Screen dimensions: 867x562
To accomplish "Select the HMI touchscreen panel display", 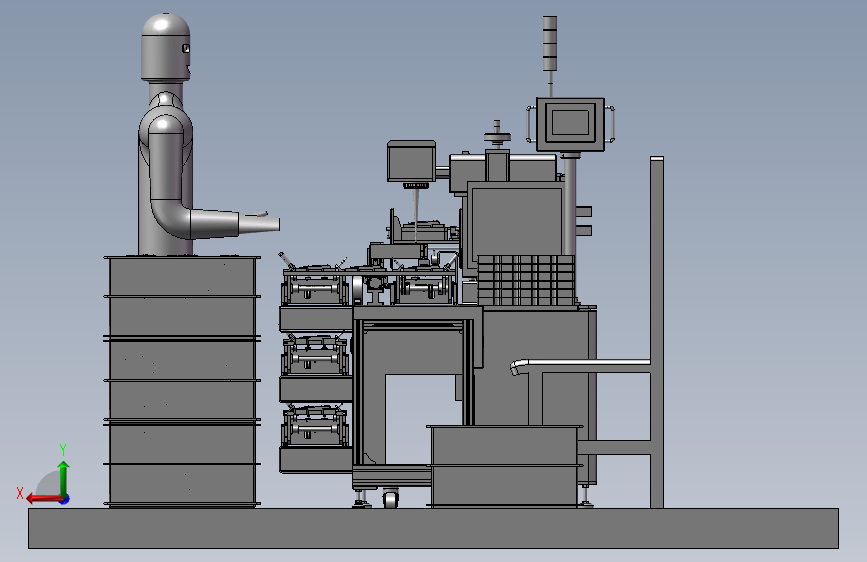I will [570, 124].
